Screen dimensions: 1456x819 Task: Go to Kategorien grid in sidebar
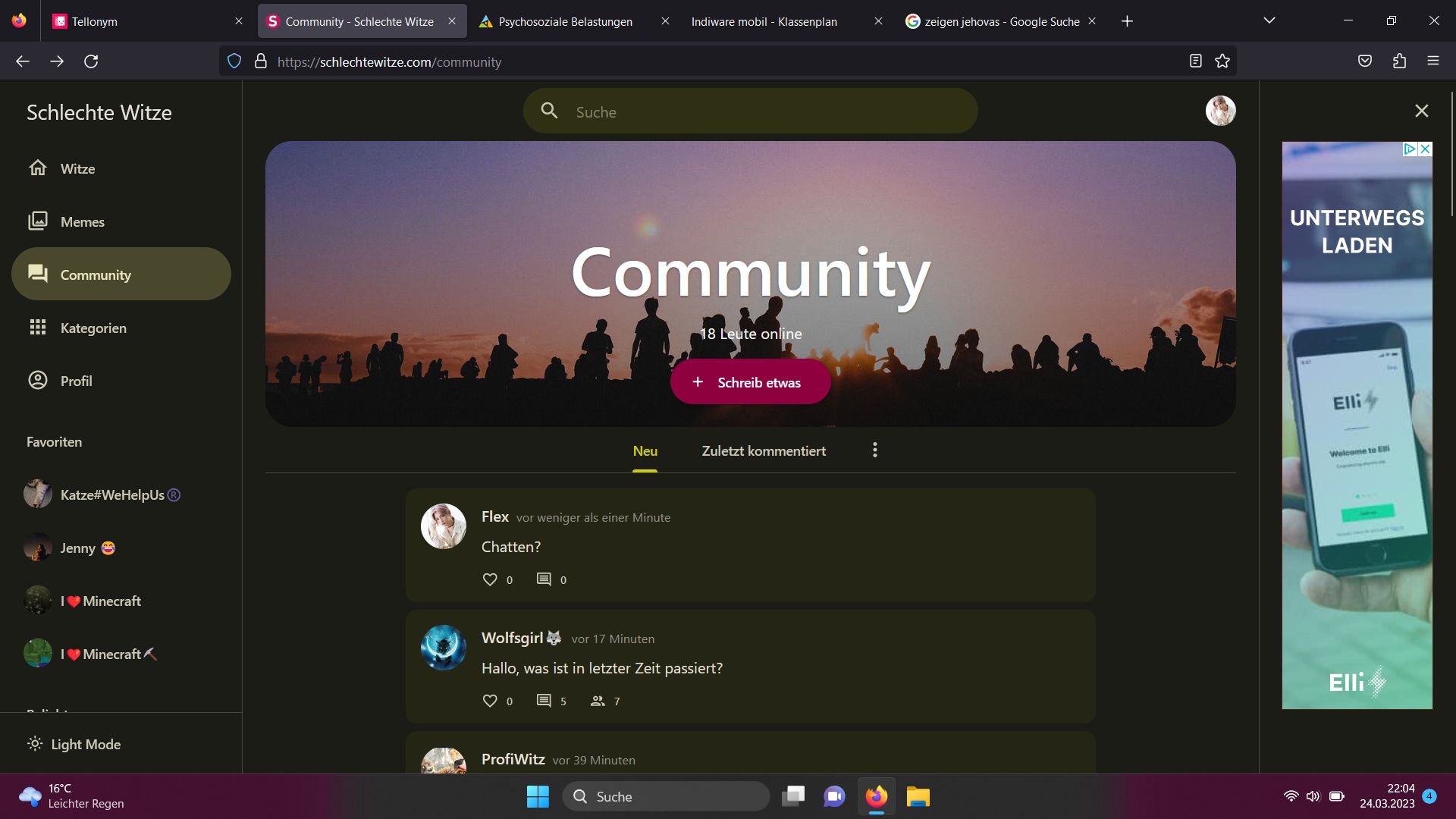pyautogui.click(x=93, y=328)
